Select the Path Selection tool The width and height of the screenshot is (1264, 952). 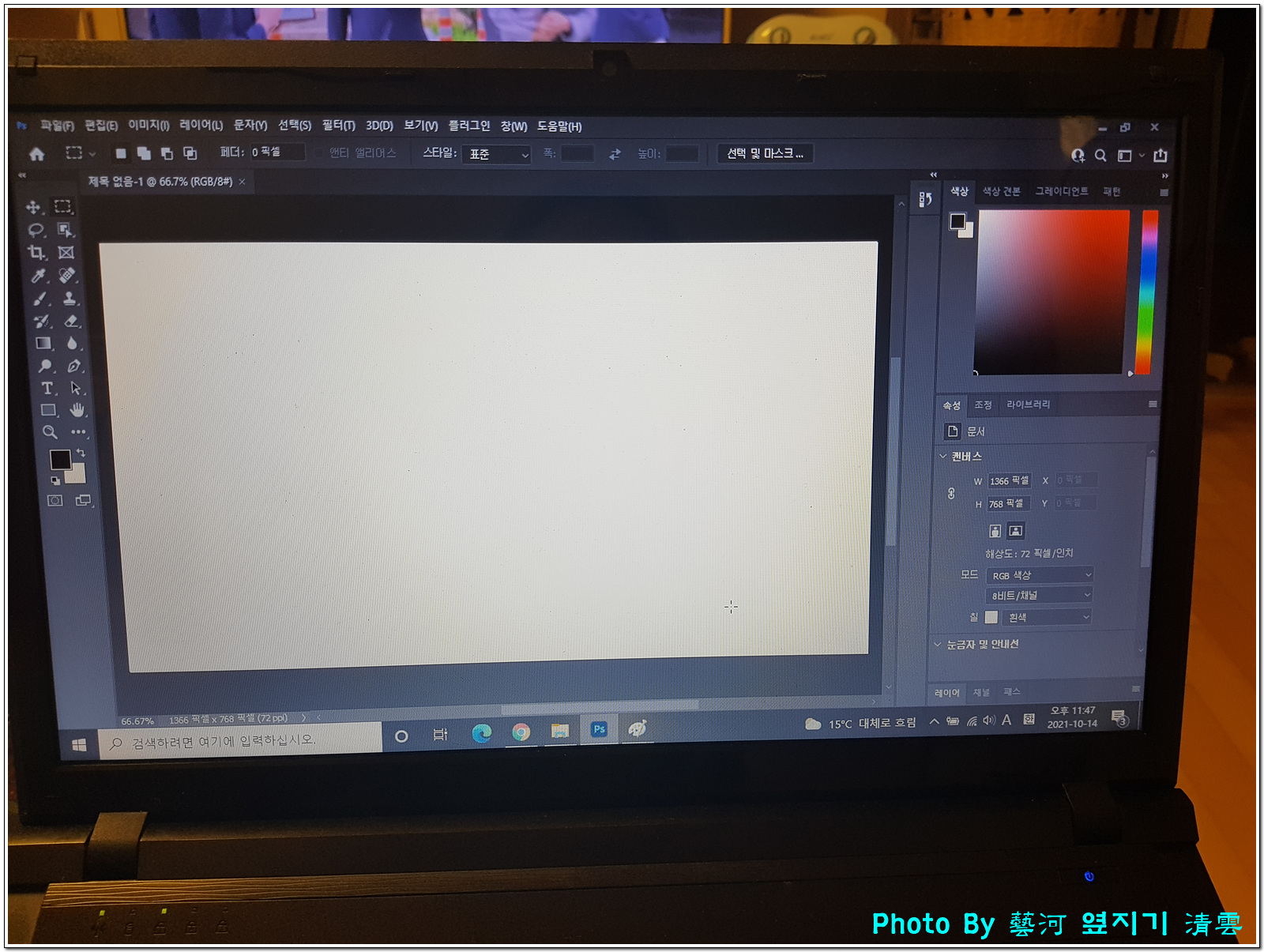[76, 388]
